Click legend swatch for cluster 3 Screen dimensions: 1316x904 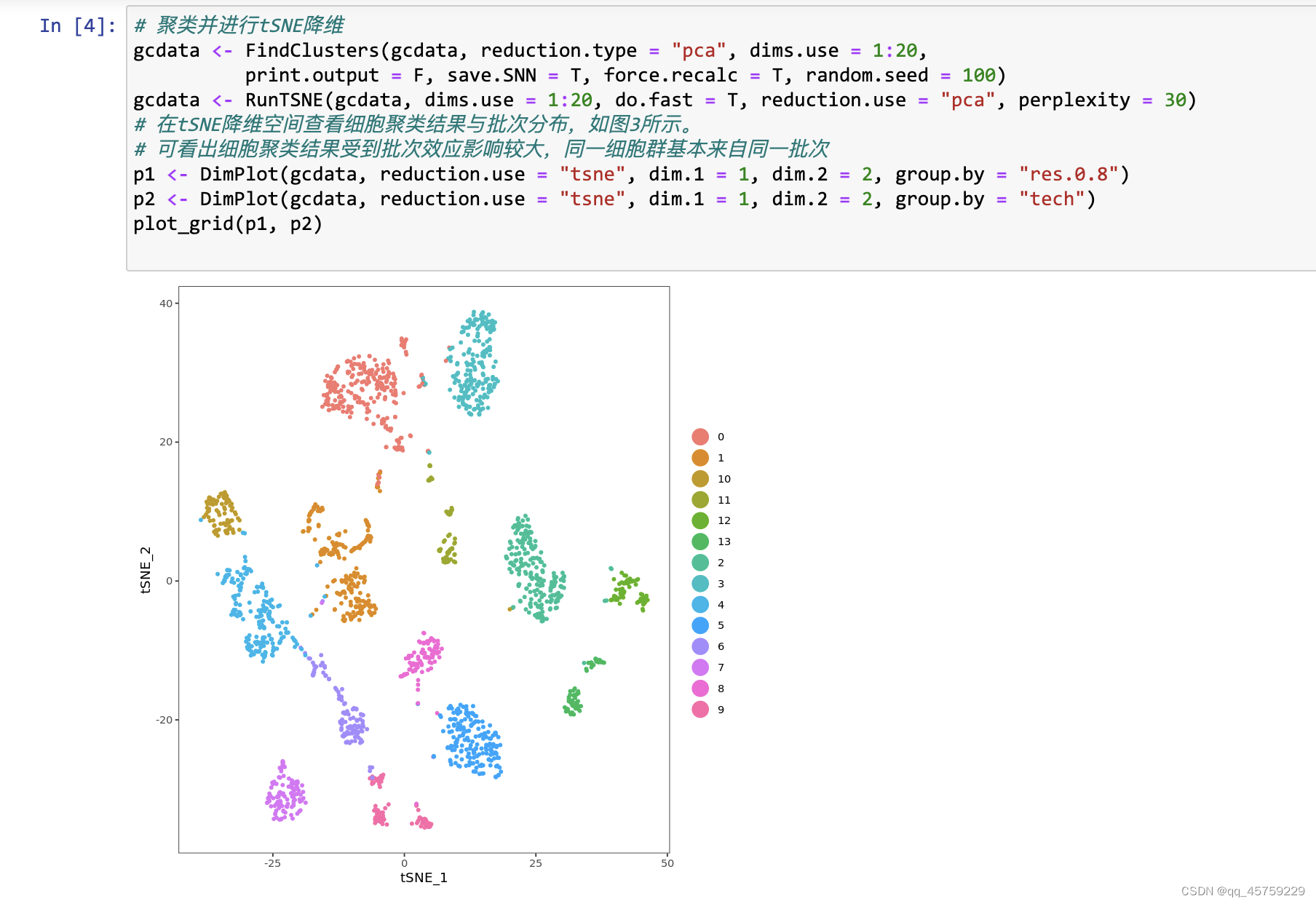pos(700,584)
